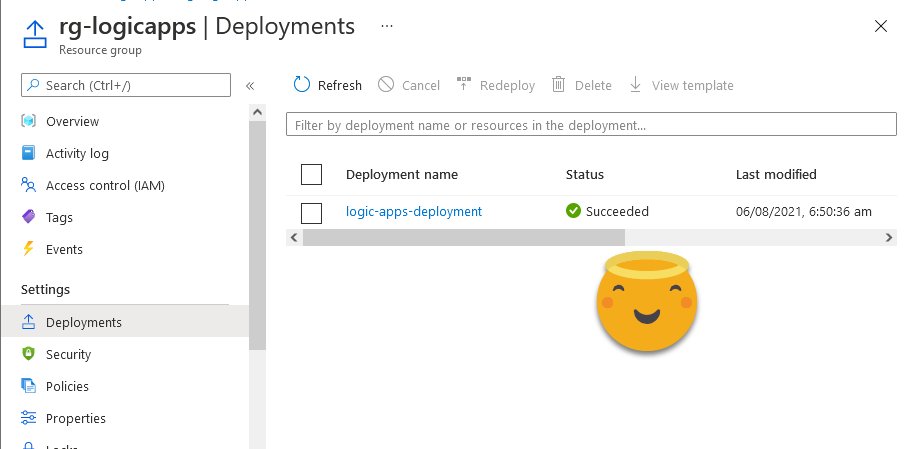The image size is (905, 449).
Task: Click the Delete button label
Action: [x=593, y=85]
